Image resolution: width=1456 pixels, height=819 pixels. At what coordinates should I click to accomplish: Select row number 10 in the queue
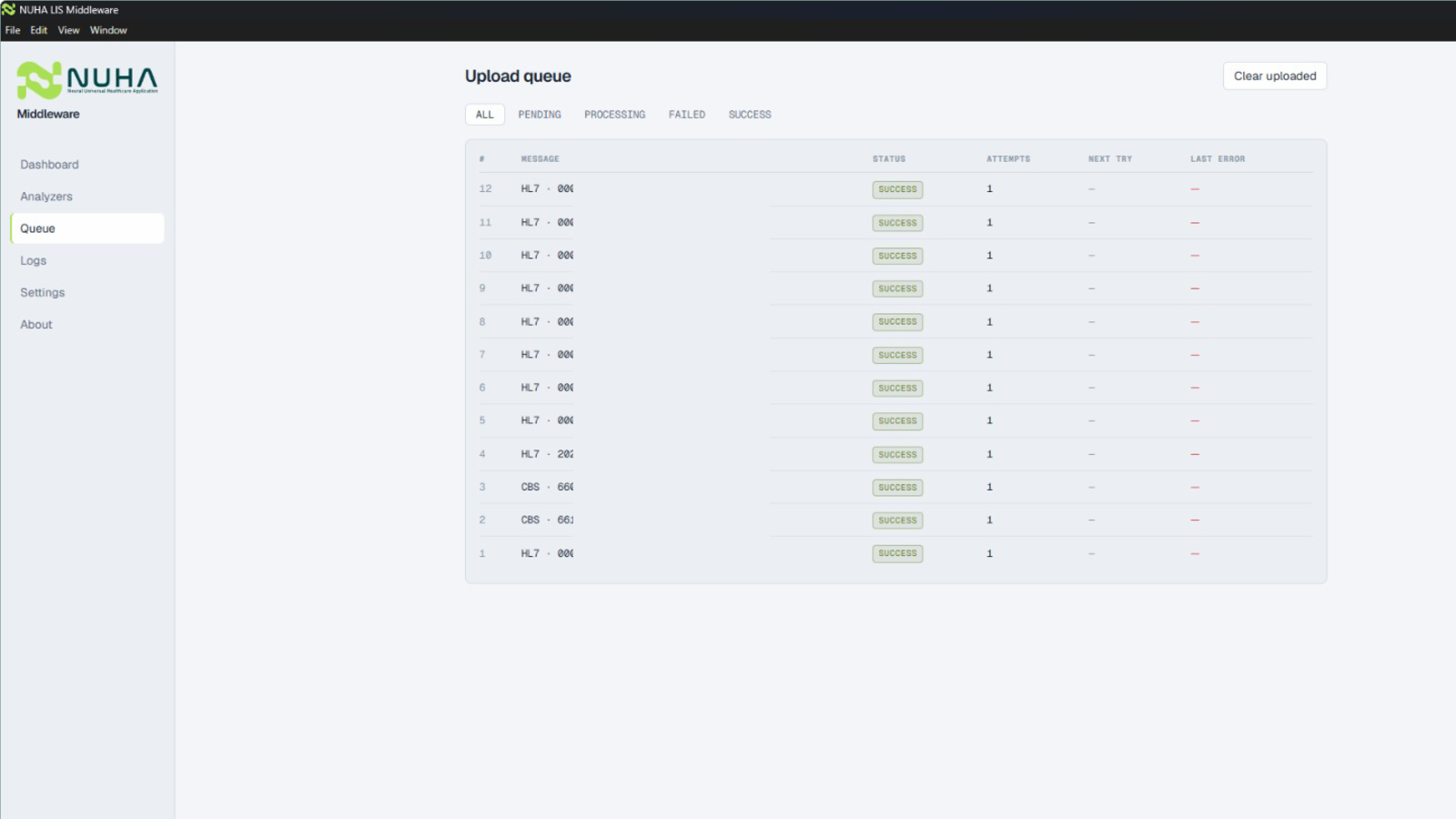[x=485, y=256]
